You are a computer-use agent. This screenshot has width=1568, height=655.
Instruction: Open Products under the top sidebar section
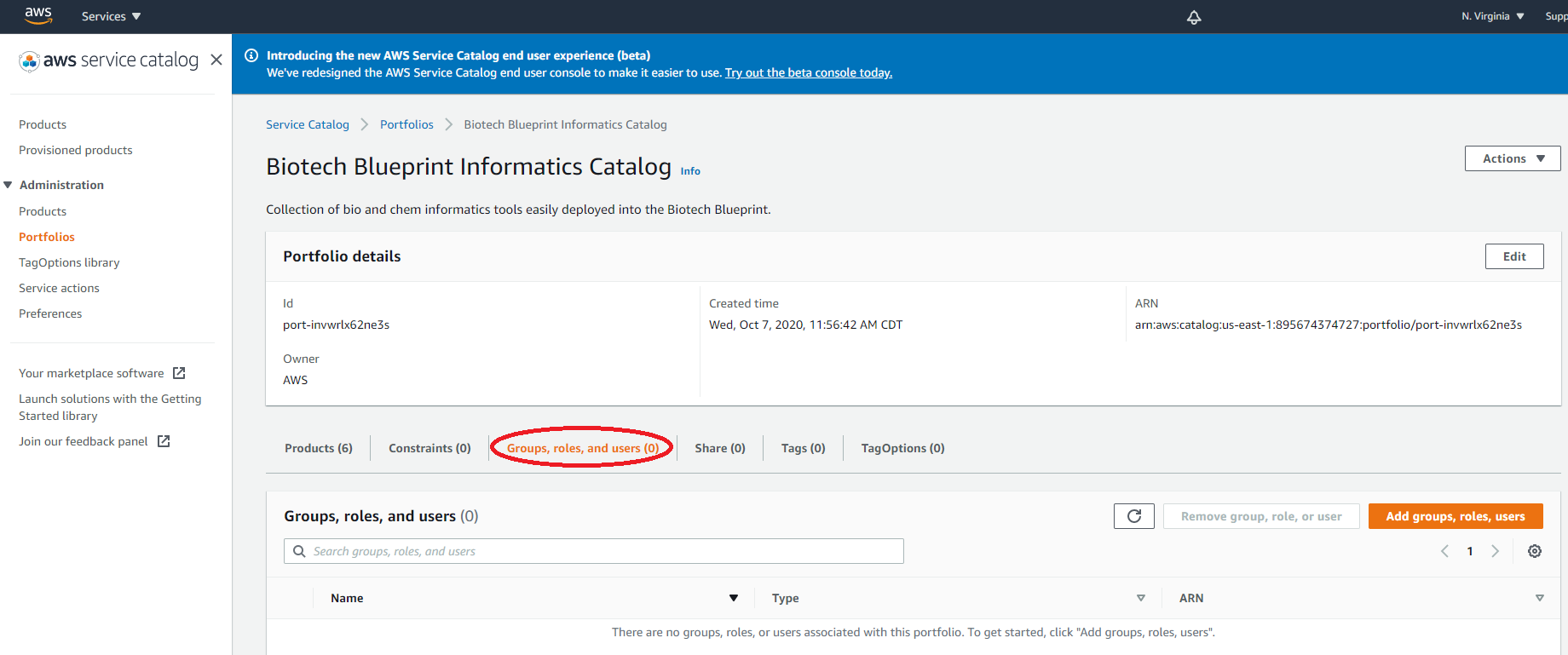click(x=43, y=124)
